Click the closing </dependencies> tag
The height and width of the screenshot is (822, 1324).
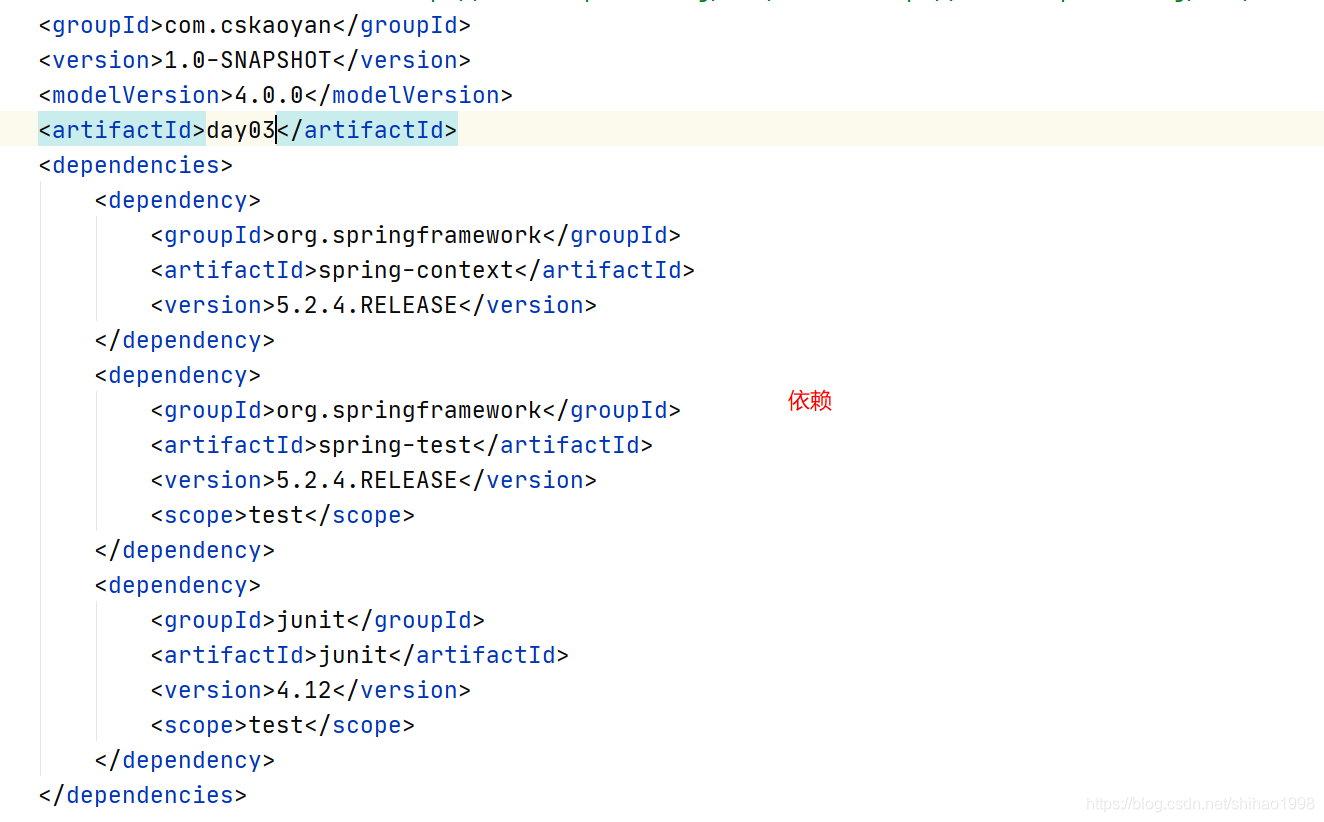pyautogui.click(x=142, y=795)
